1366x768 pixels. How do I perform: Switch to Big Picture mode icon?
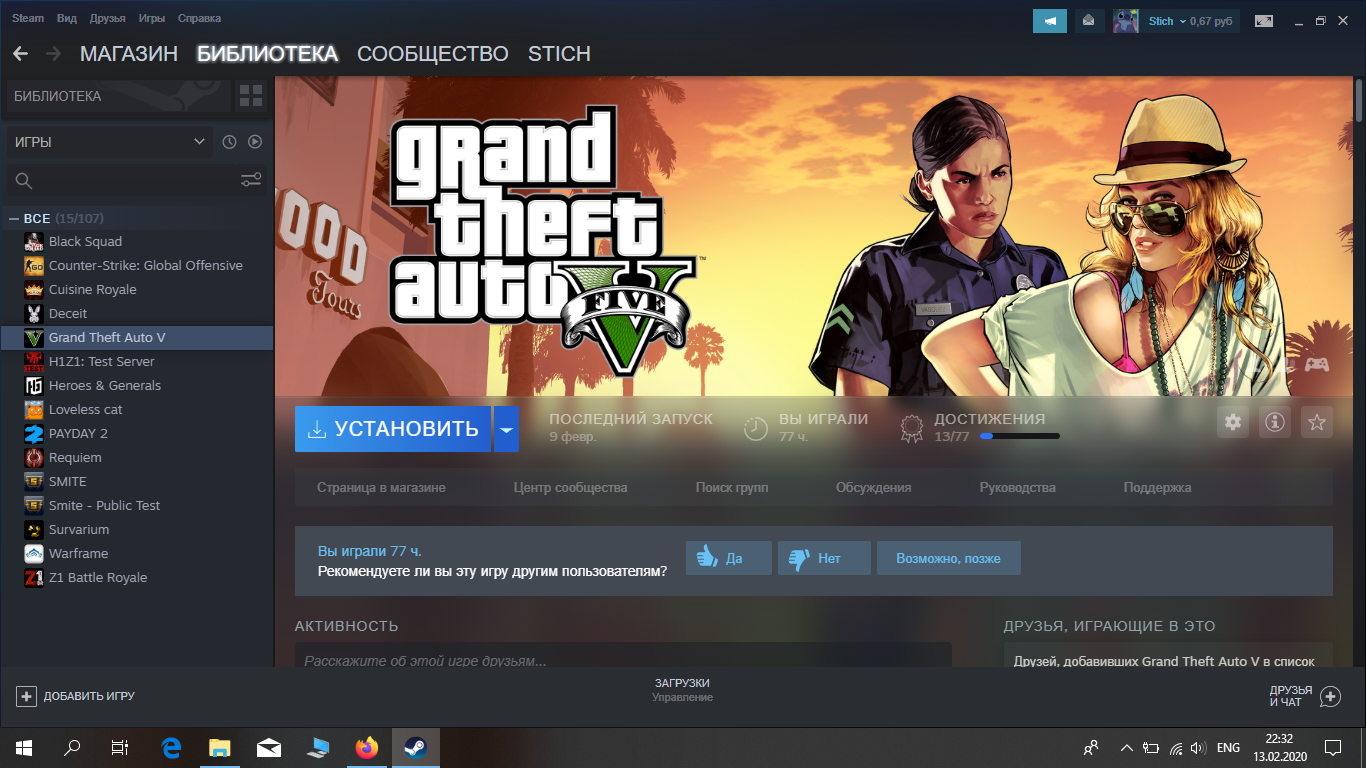(1264, 20)
